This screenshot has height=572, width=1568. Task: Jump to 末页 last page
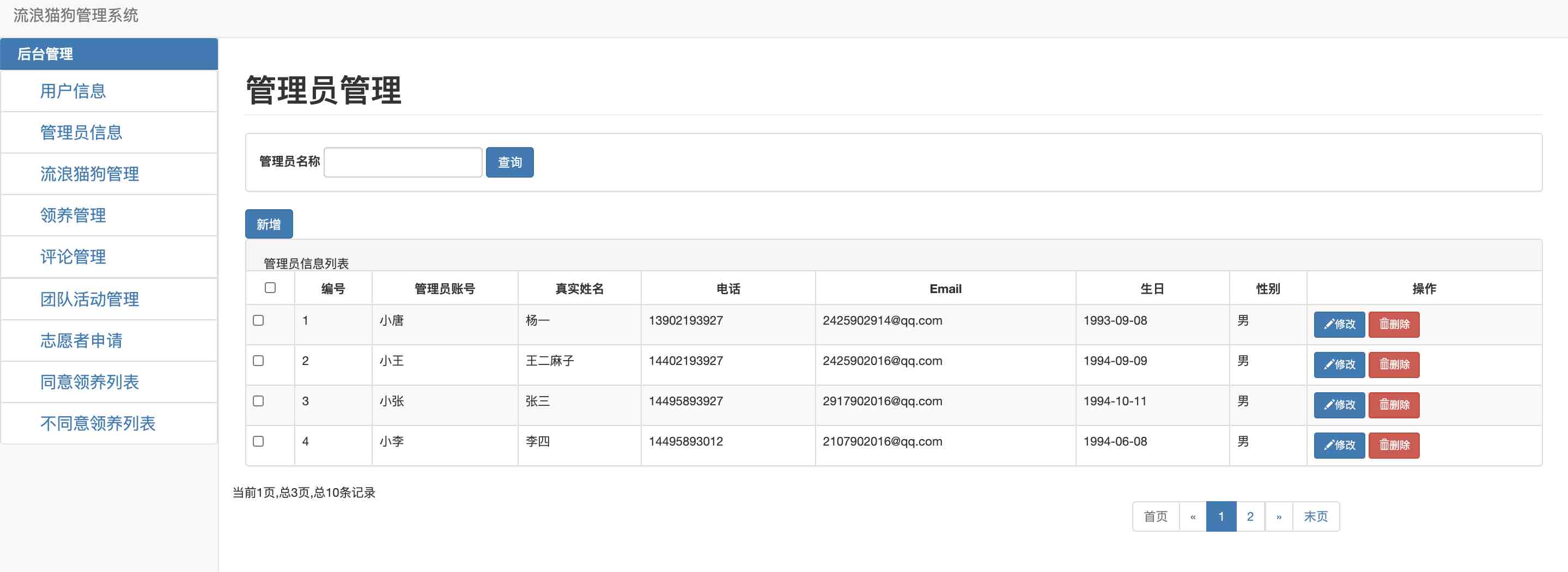(x=1316, y=516)
